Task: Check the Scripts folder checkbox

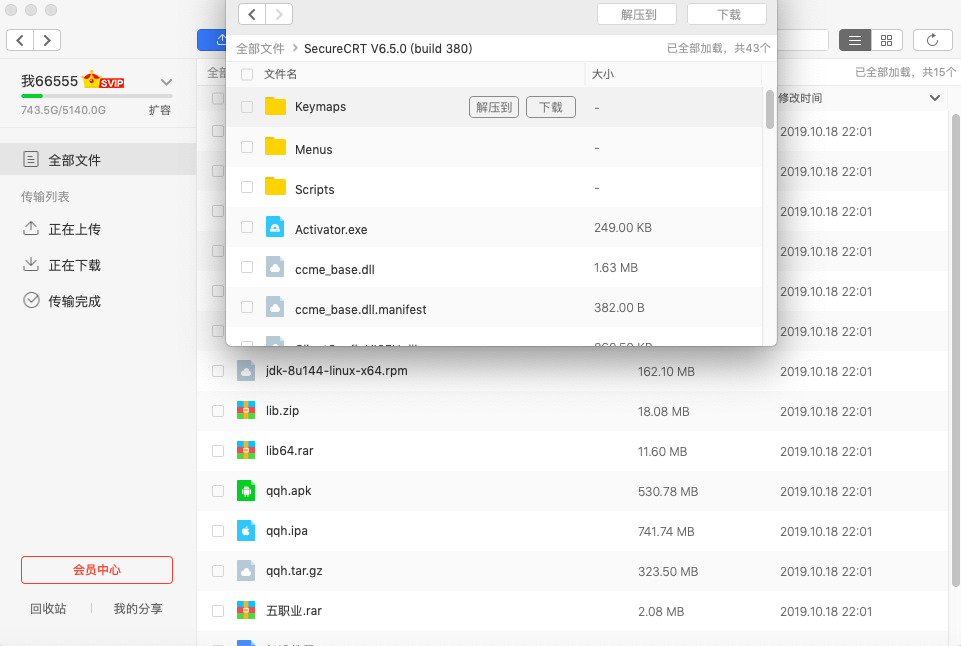Action: click(x=247, y=187)
